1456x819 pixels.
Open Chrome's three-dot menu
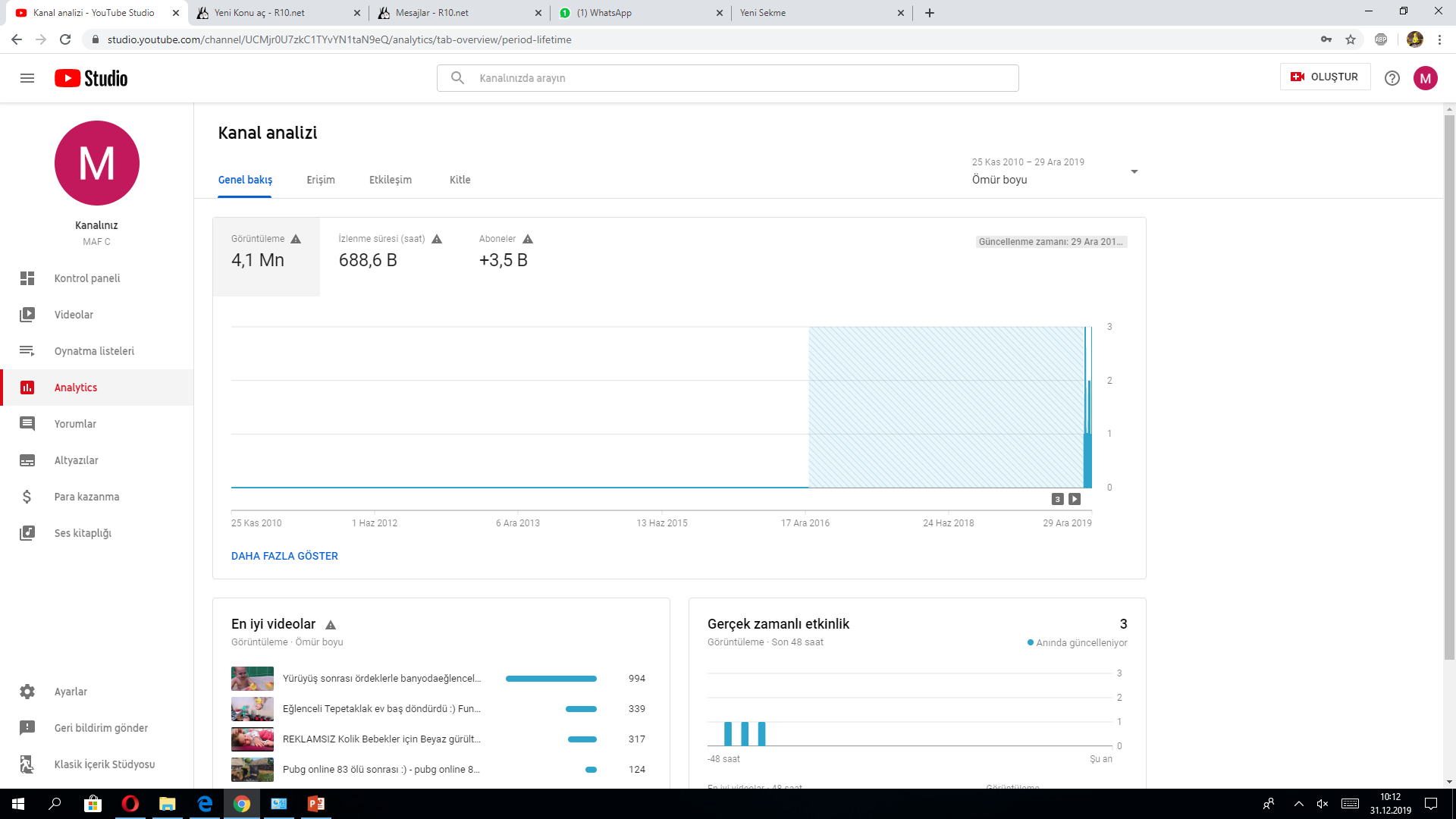(x=1439, y=39)
